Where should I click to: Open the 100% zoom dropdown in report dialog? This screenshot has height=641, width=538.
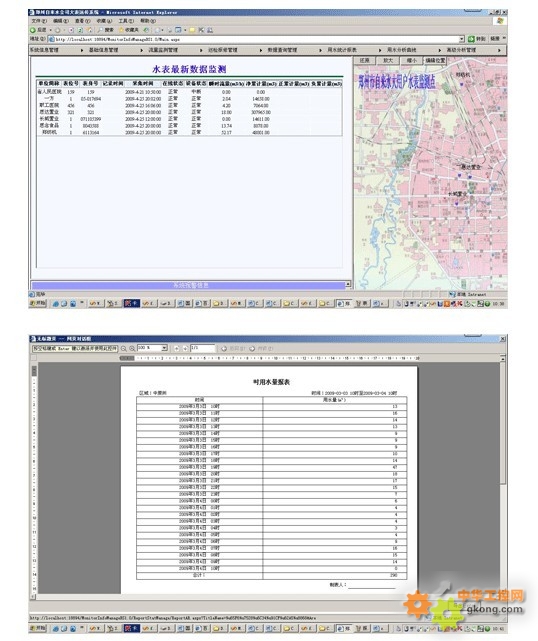[164, 348]
